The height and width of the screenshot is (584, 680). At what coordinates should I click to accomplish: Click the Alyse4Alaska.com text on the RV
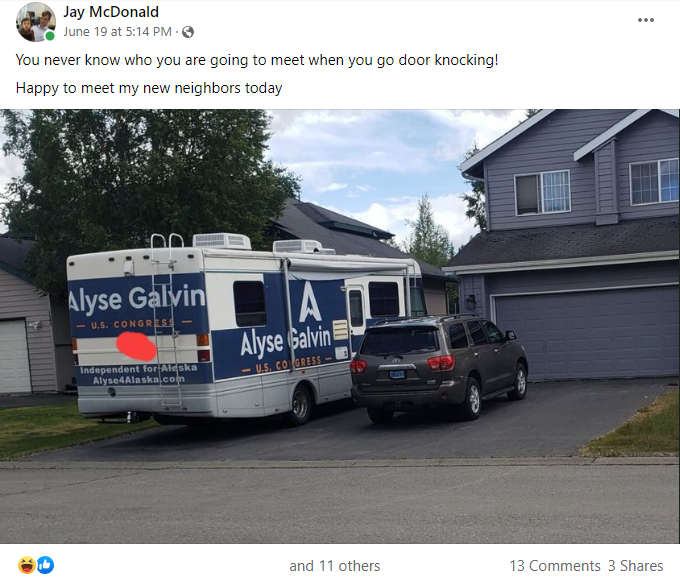(139, 380)
